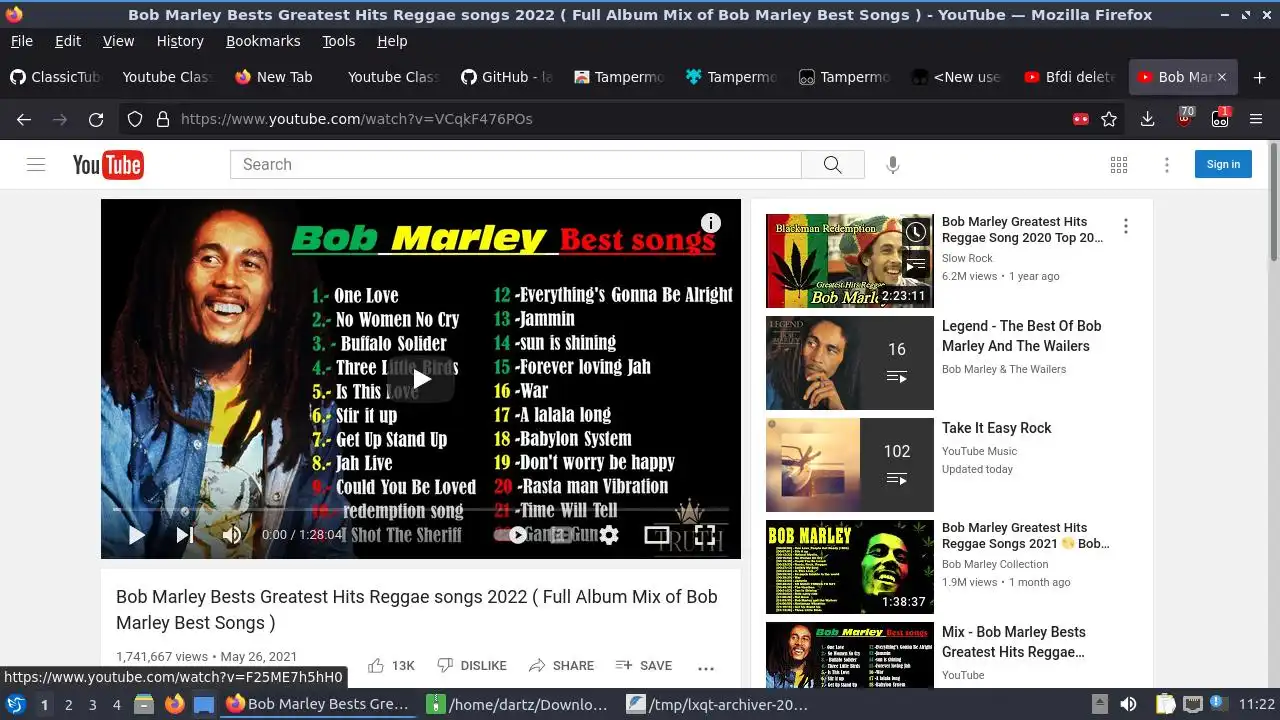Open the File menu
This screenshot has height=720, width=1280.
point(21,41)
